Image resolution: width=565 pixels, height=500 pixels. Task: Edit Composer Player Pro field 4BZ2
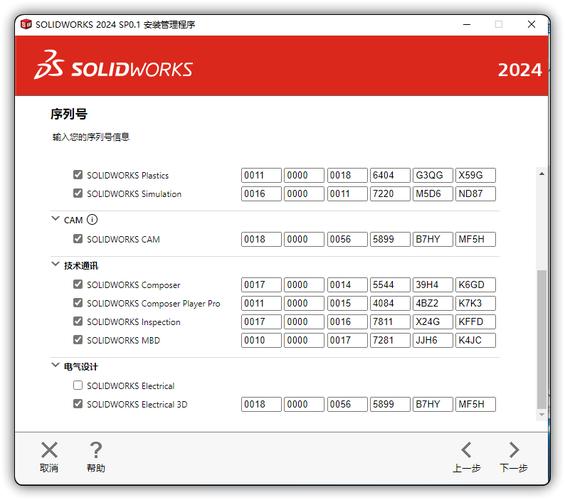click(432, 303)
